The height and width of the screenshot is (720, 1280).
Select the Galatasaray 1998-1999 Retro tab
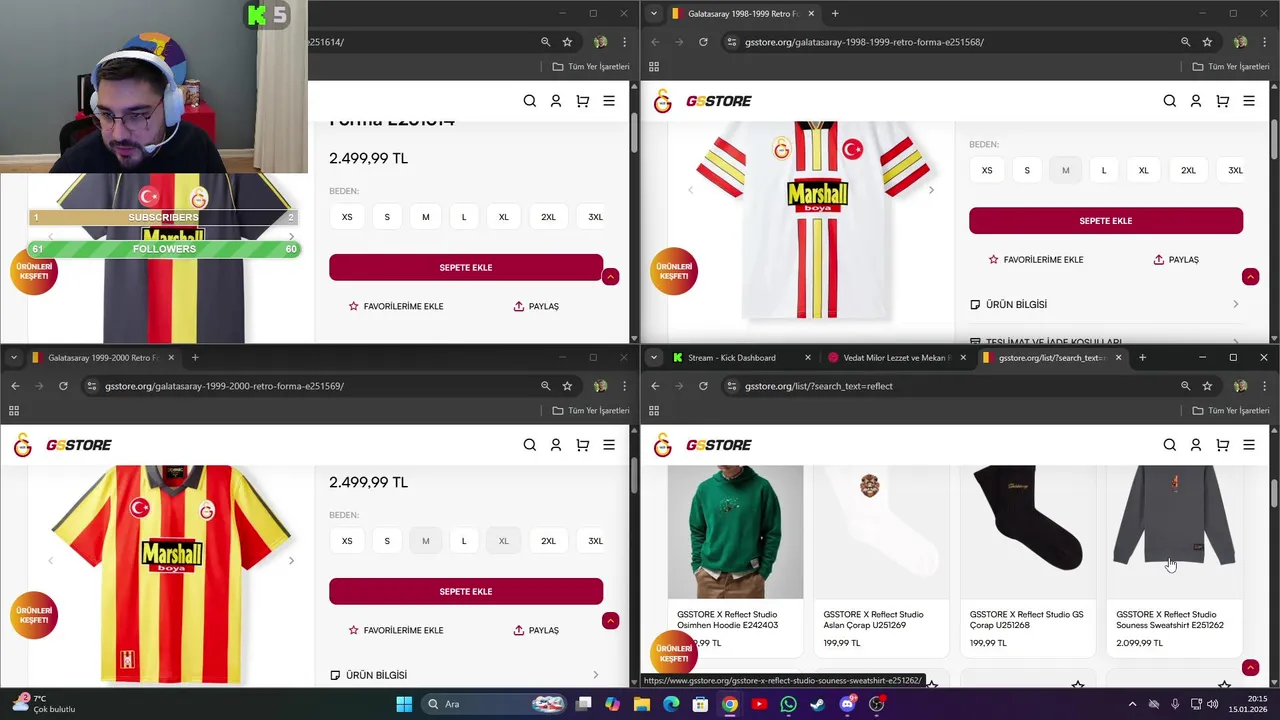click(742, 14)
